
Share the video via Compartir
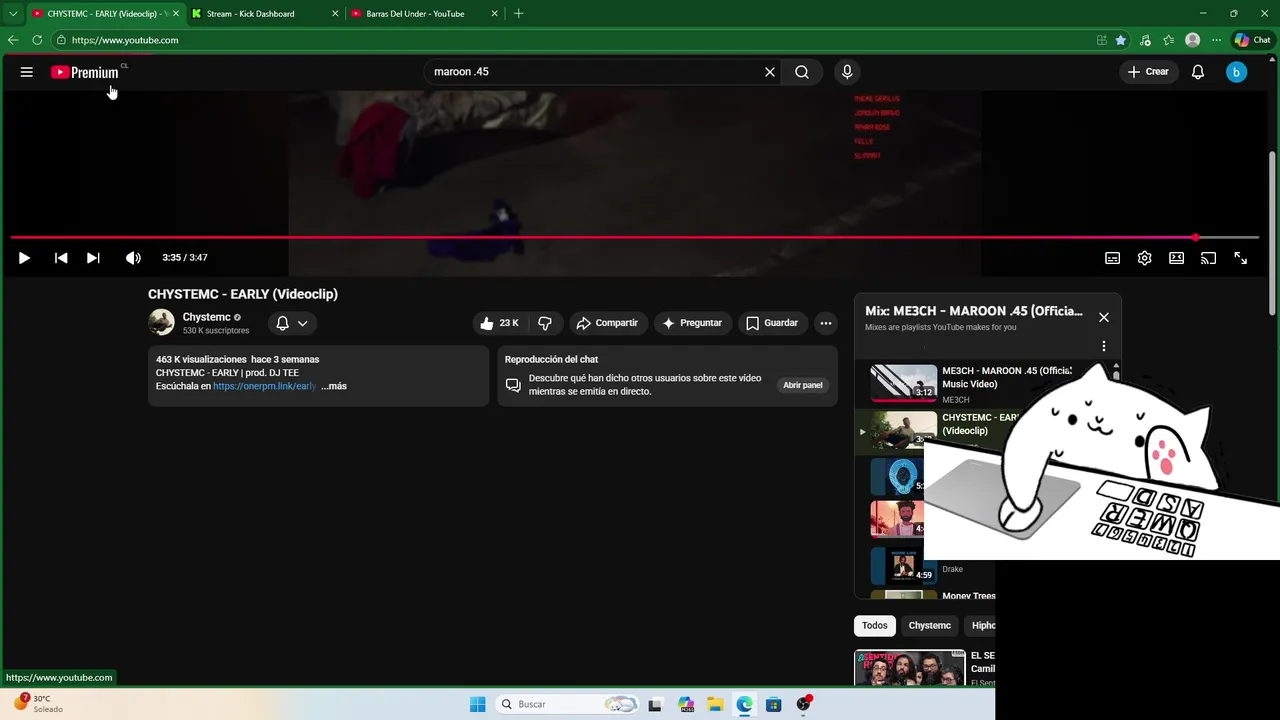607,323
